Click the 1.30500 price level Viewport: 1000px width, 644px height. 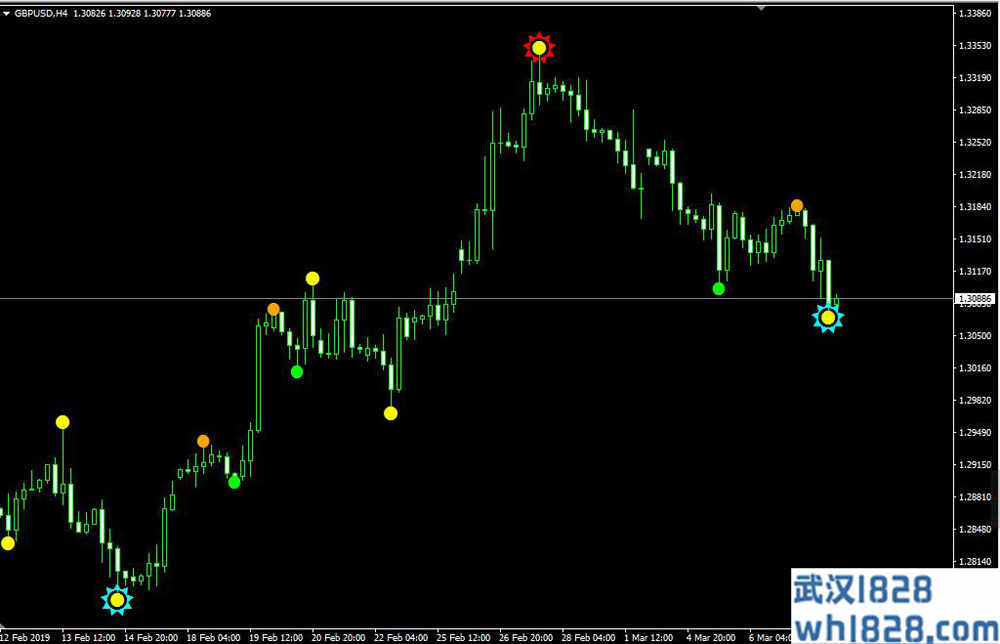point(975,336)
